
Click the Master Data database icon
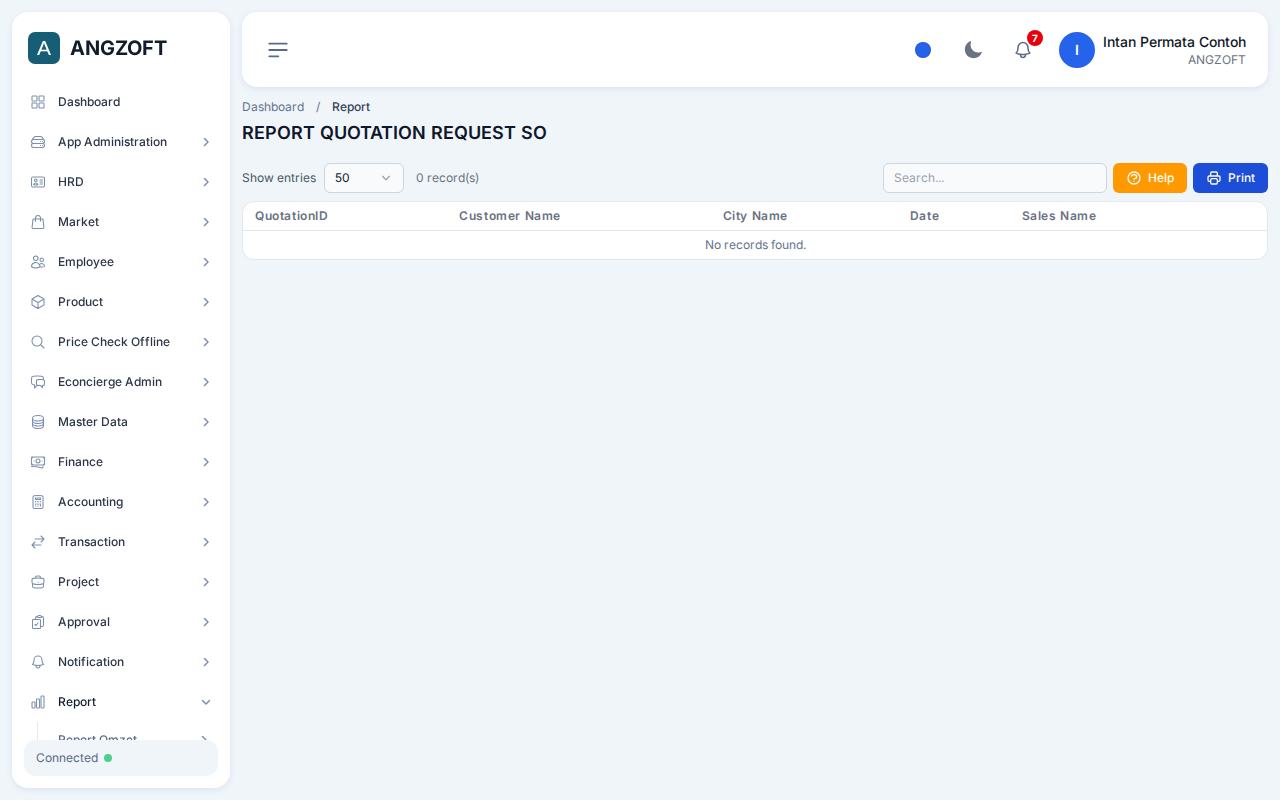[x=38, y=422]
